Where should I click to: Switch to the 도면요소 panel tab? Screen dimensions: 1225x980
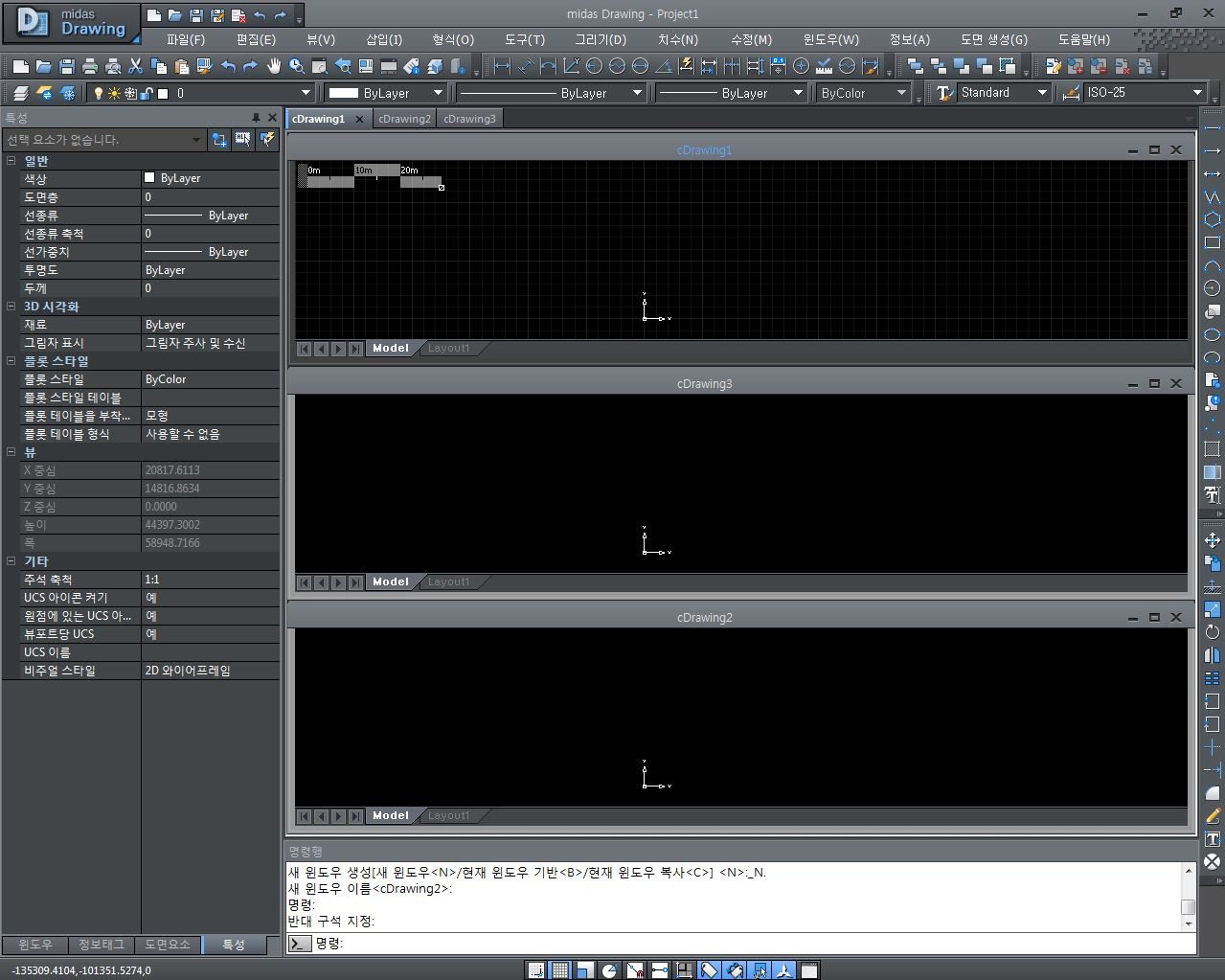(x=168, y=945)
